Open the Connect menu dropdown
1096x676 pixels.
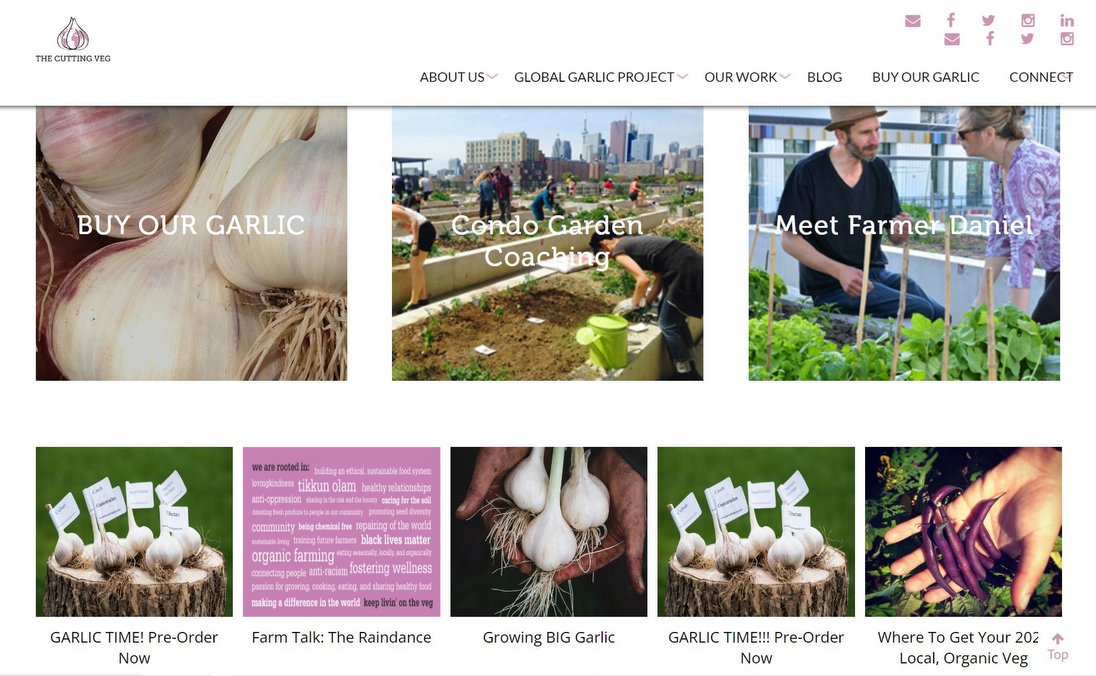click(x=1041, y=77)
